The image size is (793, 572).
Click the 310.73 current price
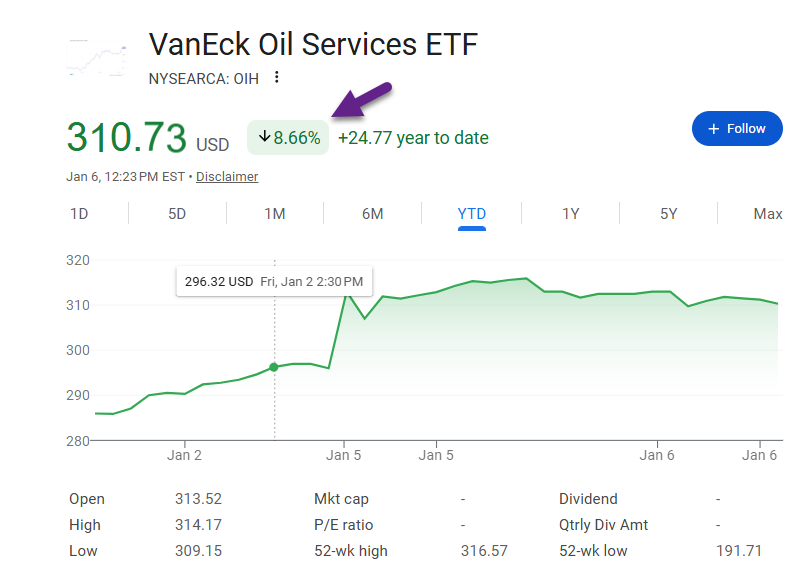click(x=127, y=137)
